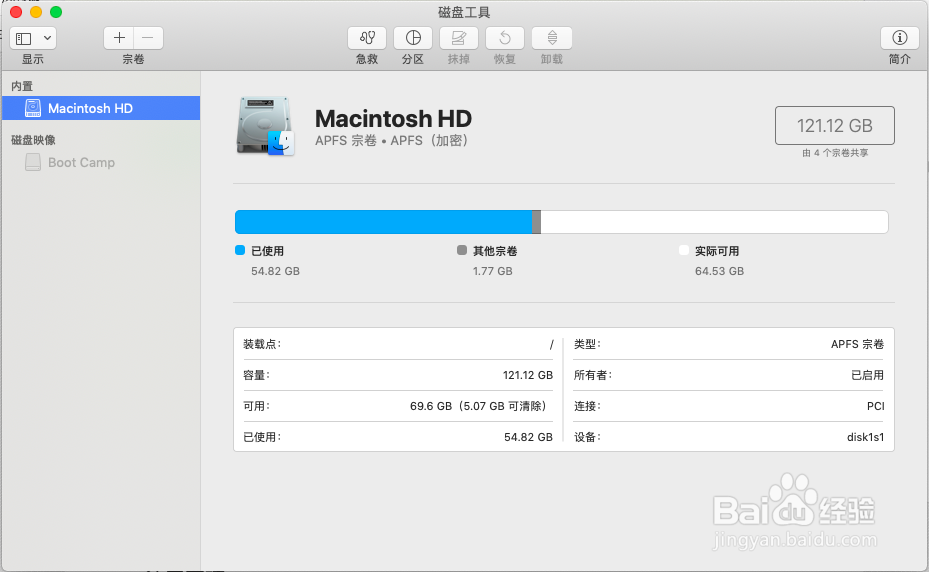Remove volume using the minus button
The height and width of the screenshot is (572, 929).
click(x=148, y=39)
